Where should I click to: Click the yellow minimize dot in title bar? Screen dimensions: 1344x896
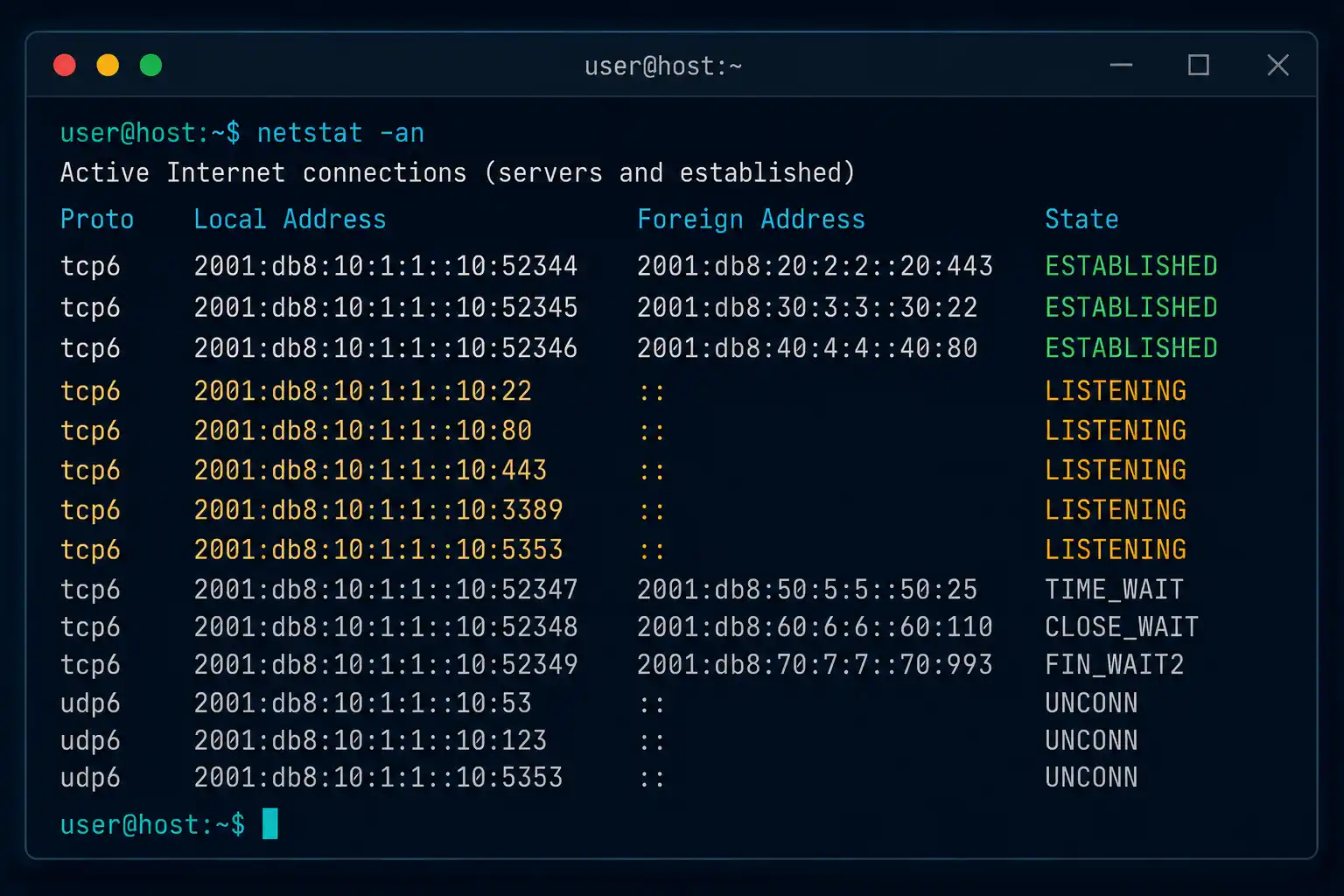(108, 66)
